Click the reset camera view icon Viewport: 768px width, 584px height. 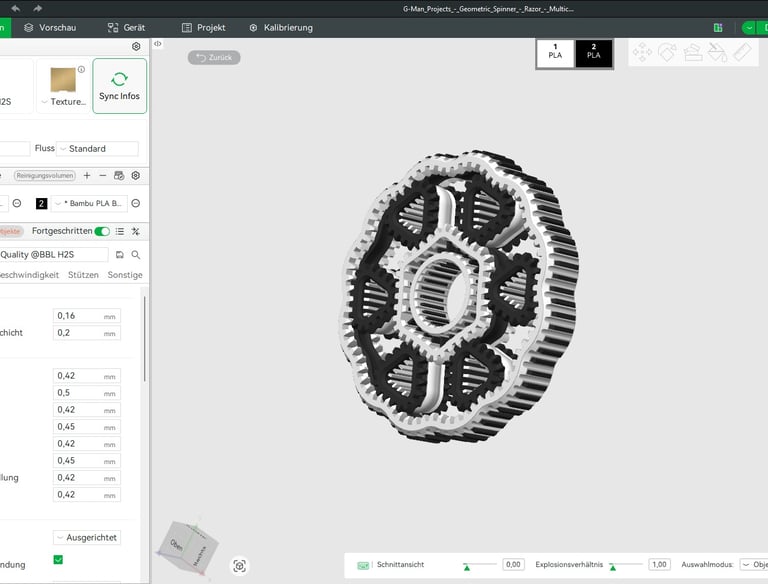pyautogui.click(x=240, y=566)
